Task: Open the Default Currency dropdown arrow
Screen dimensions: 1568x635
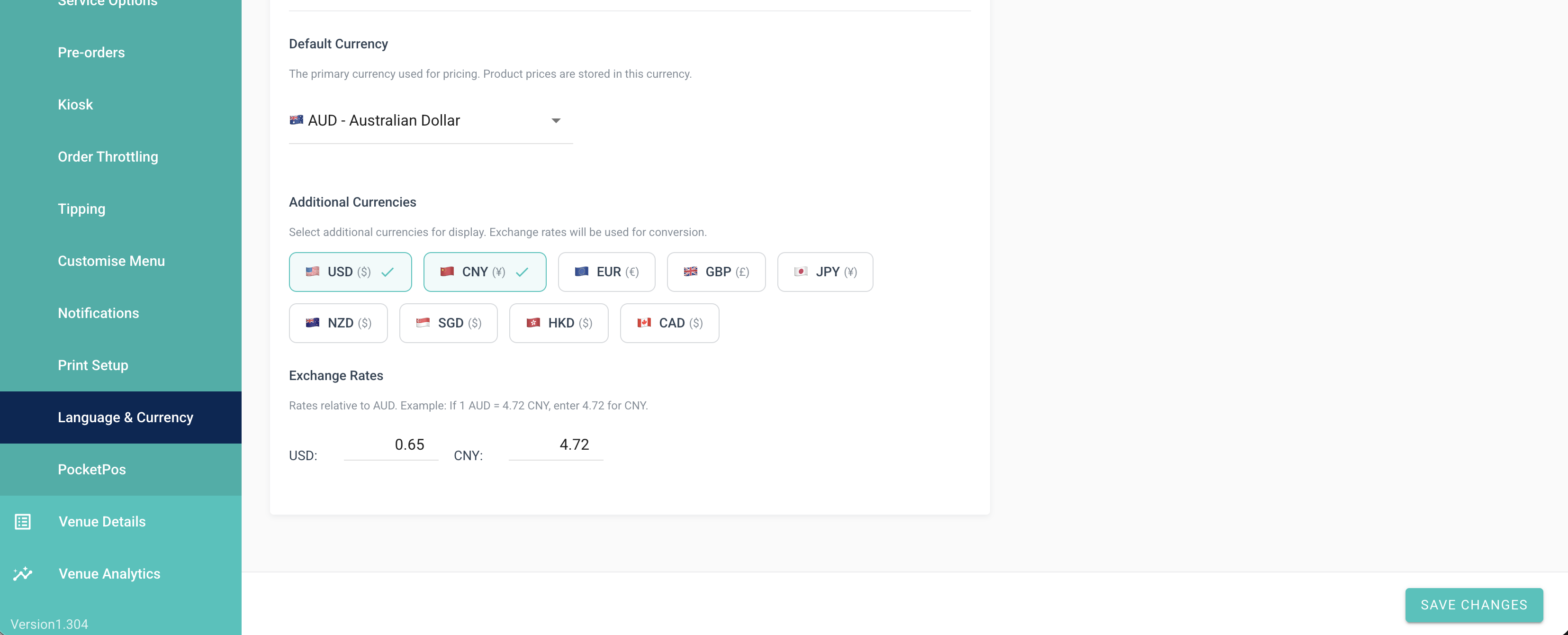Action: coord(556,120)
